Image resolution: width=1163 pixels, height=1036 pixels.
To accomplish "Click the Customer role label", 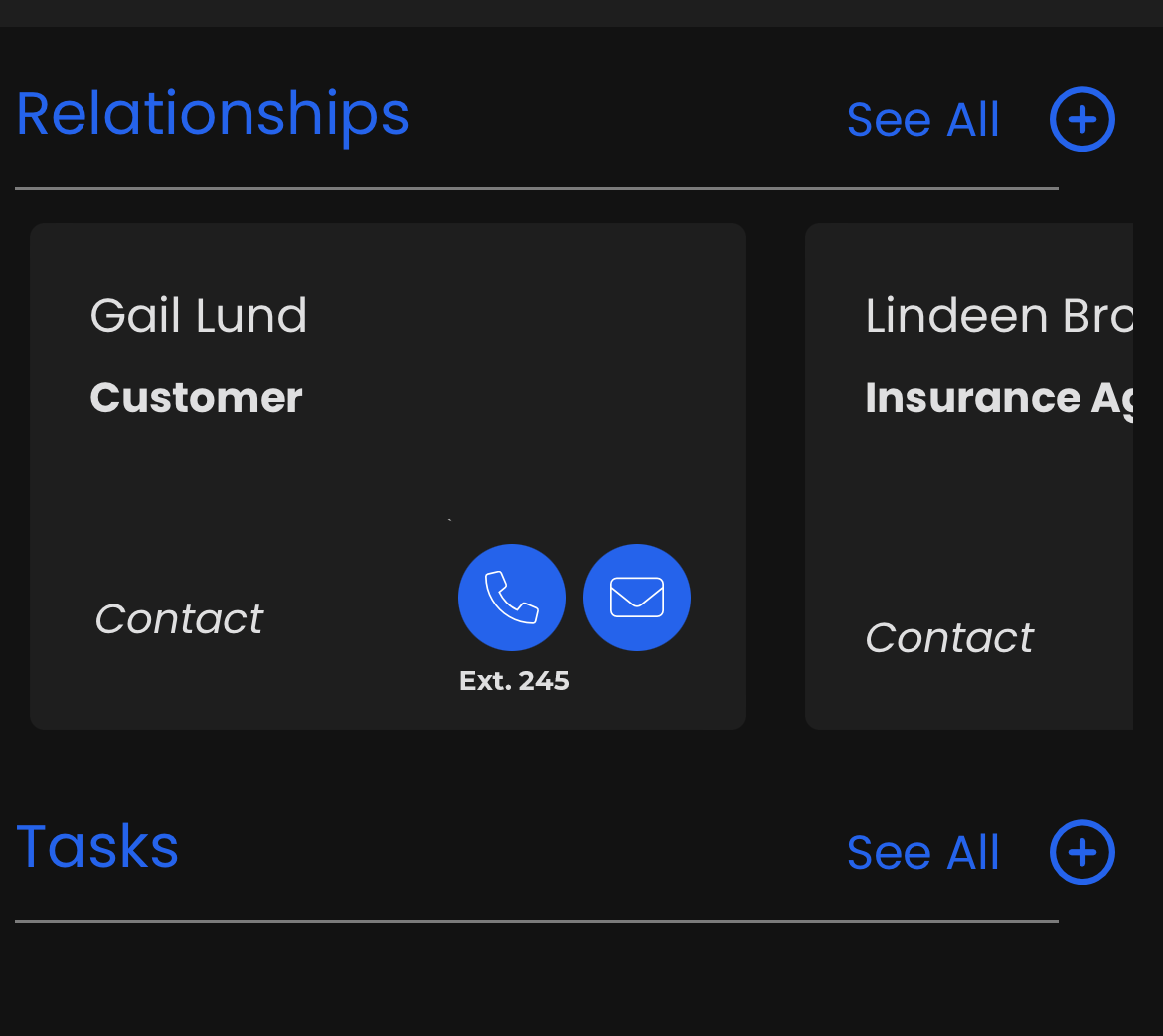I will (x=196, y=397).
